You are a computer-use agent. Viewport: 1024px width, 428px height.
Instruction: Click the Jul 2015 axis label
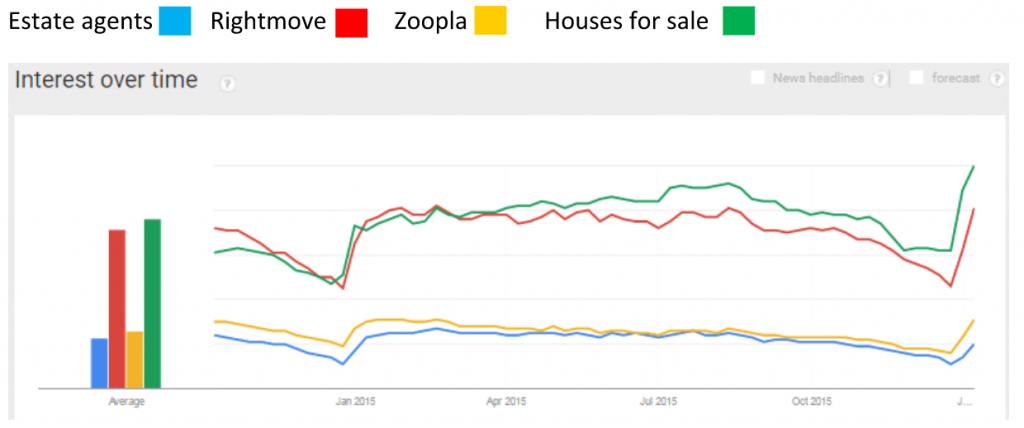(658, 402)
